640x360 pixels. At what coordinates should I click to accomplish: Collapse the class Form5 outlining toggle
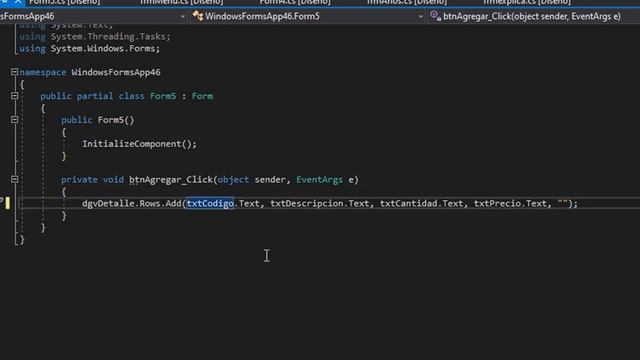[14, 96]
